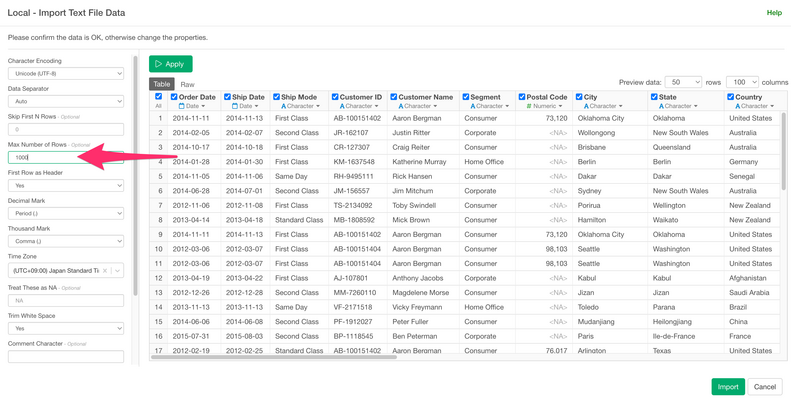Uncheck the State column checkbox
The width and height of the screenshot is (791, 400).
point(654,97)
